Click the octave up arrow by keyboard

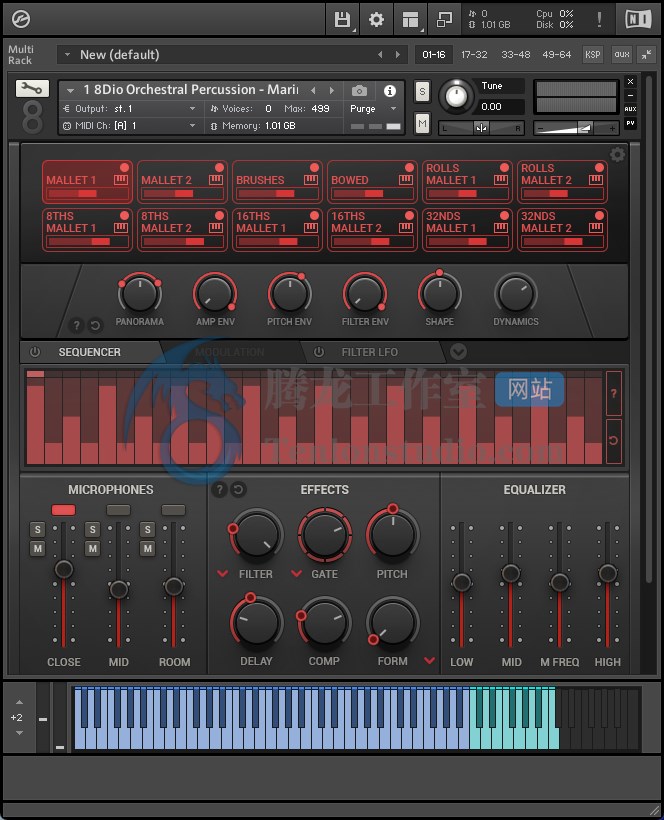tap(19, 702)
